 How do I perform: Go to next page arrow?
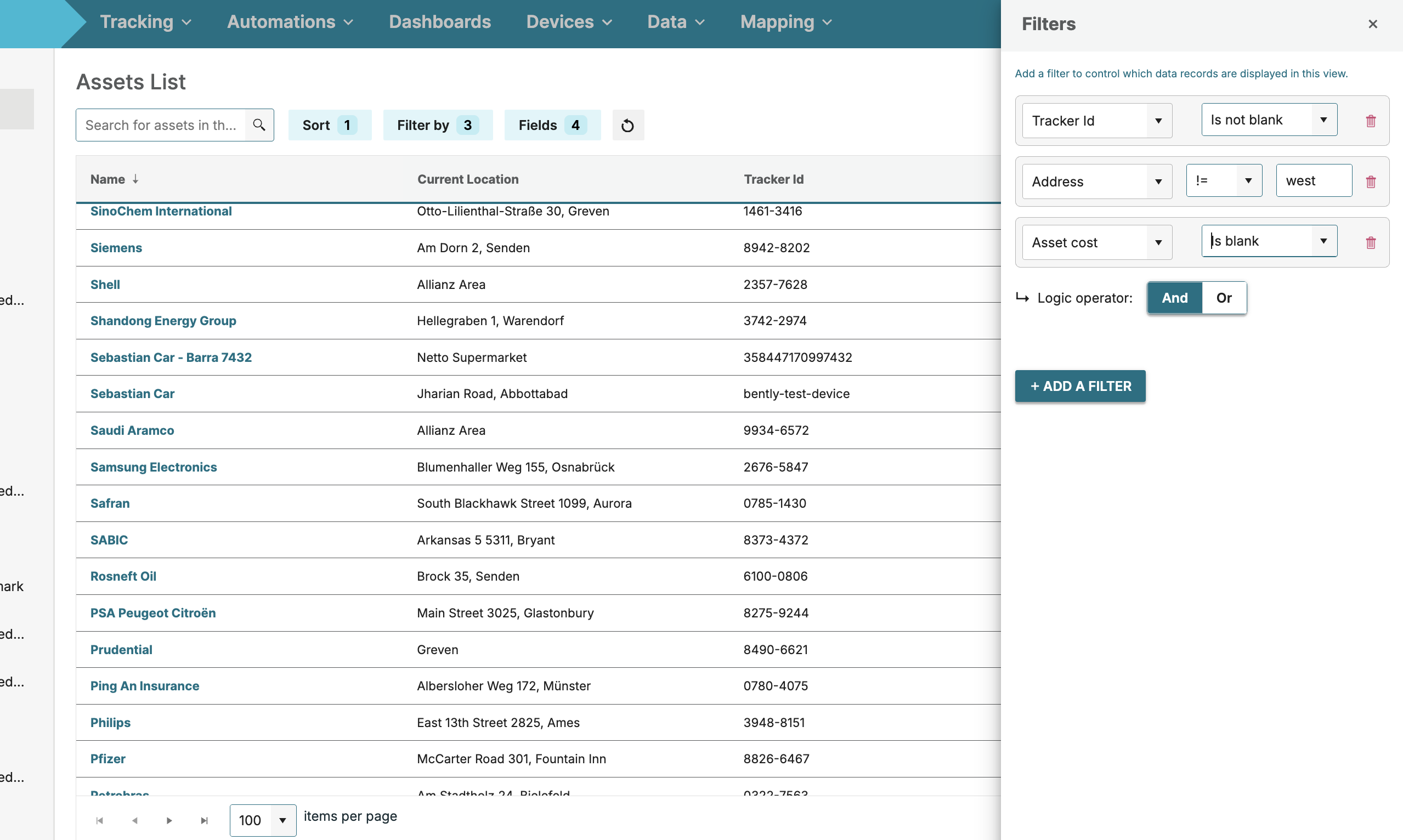tap(169, 820)
